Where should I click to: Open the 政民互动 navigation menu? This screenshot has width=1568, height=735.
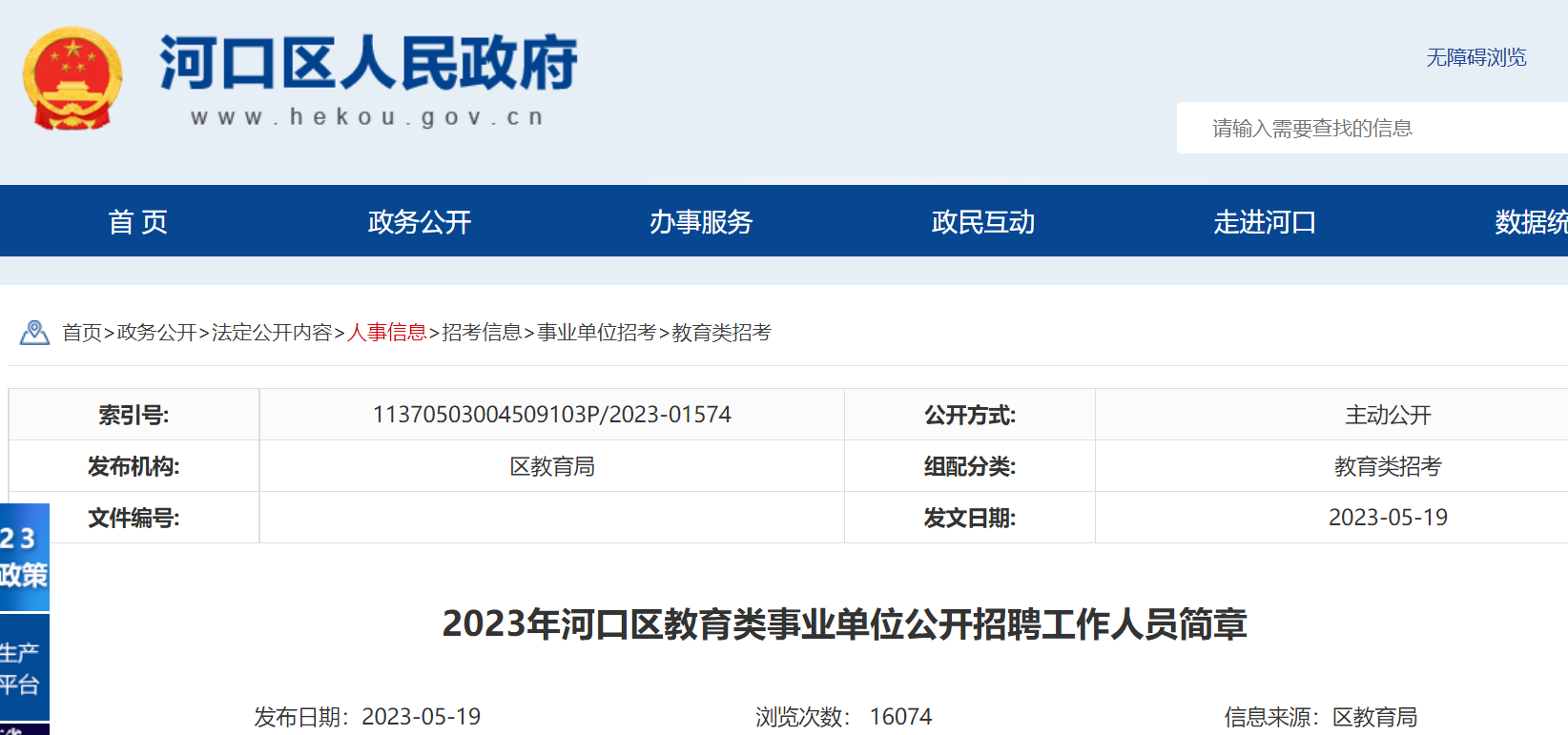pos(982,222)
